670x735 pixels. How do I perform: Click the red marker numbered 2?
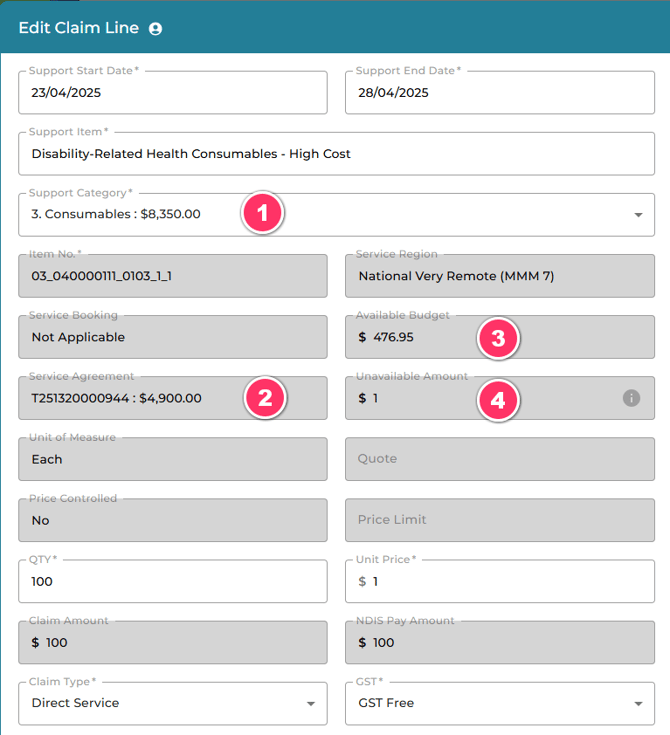265,398
